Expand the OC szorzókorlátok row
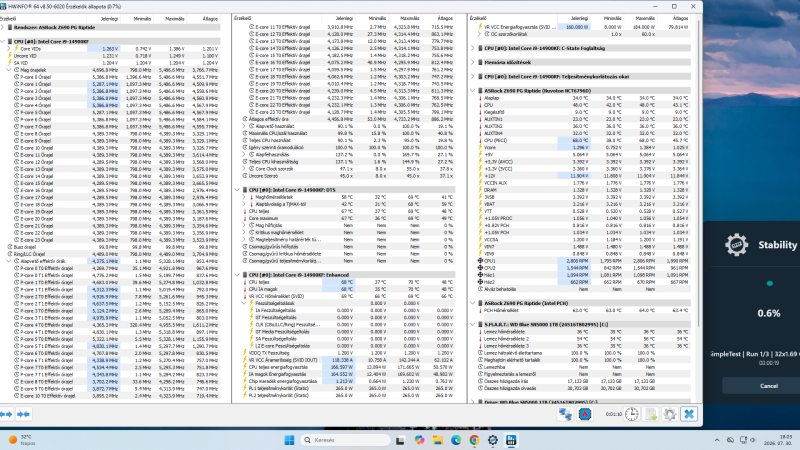 [x=480, y=34]
